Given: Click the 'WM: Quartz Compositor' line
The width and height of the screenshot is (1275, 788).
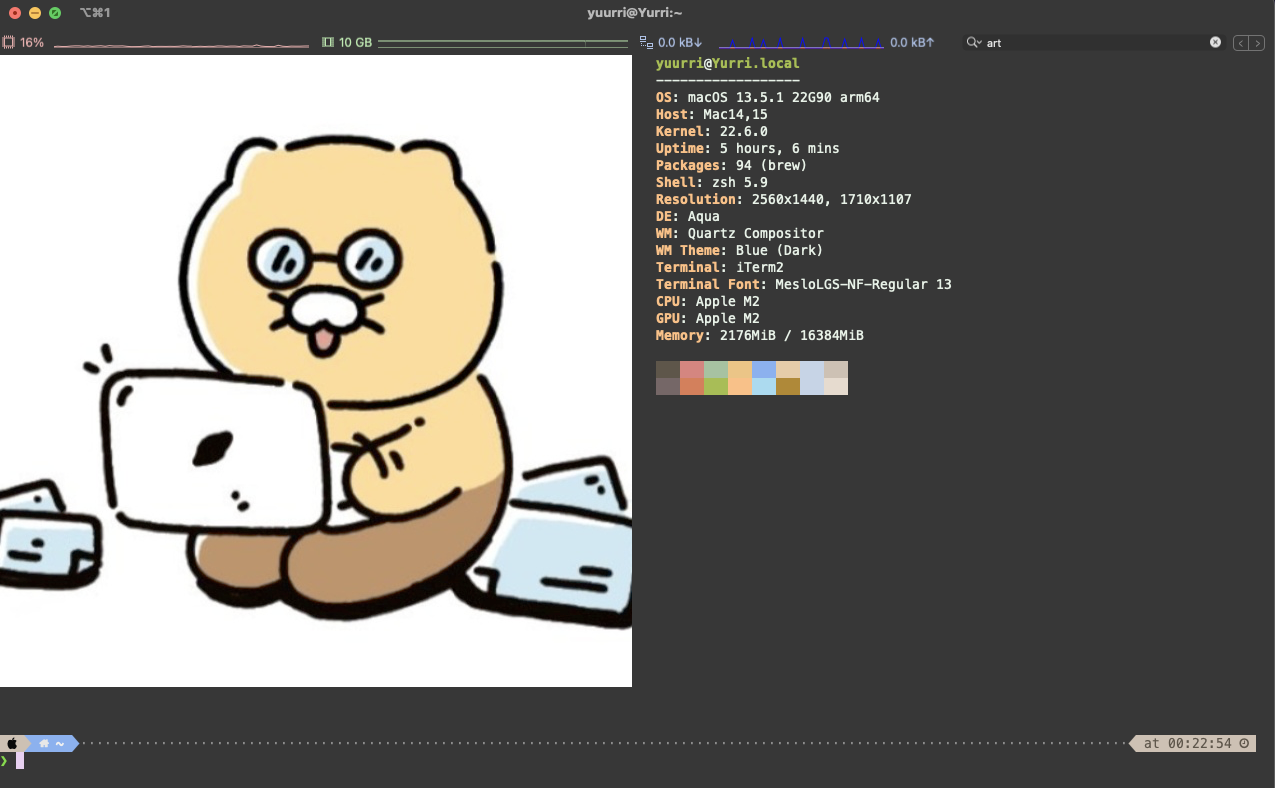Looking at the screenshot, I should (740, 233).
